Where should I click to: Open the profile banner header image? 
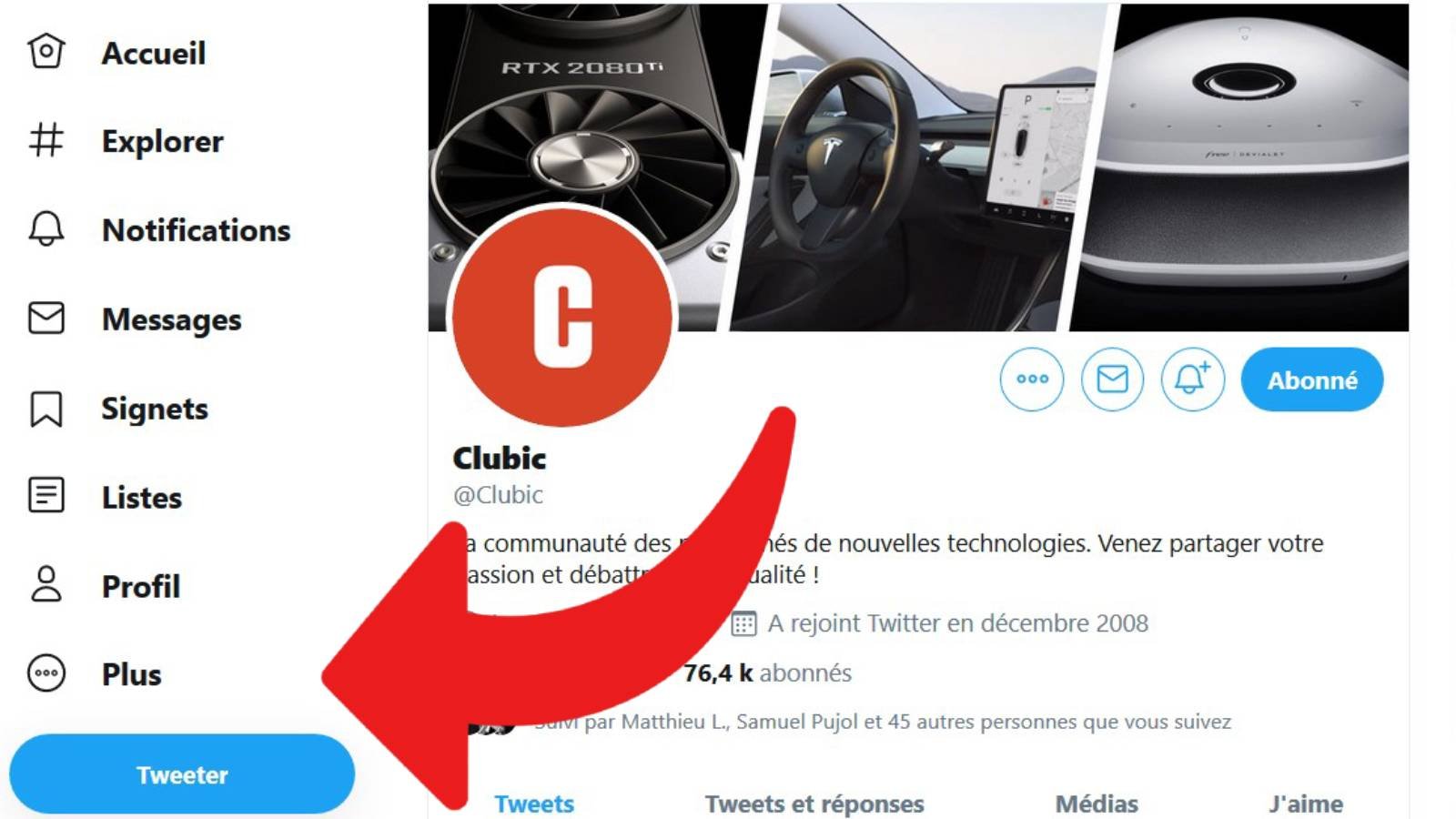pos(918,167)
